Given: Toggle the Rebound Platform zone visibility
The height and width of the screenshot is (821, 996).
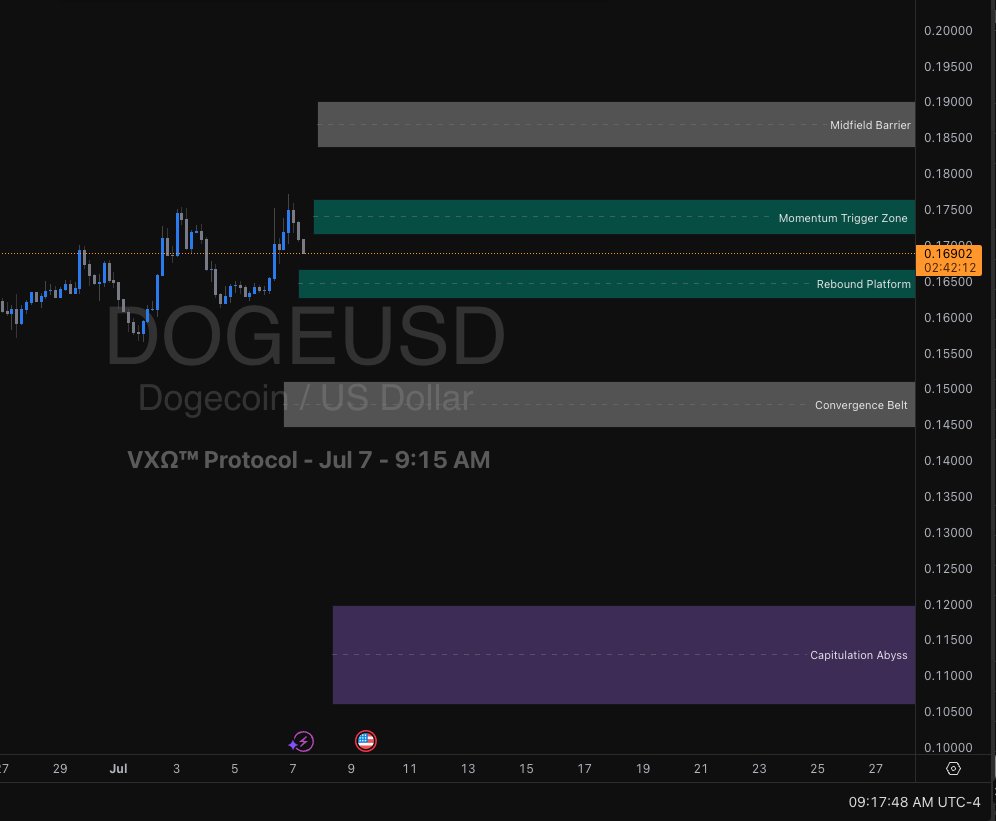Looking at the screenshot, I should pyautogui.click(x=863, y=284).
